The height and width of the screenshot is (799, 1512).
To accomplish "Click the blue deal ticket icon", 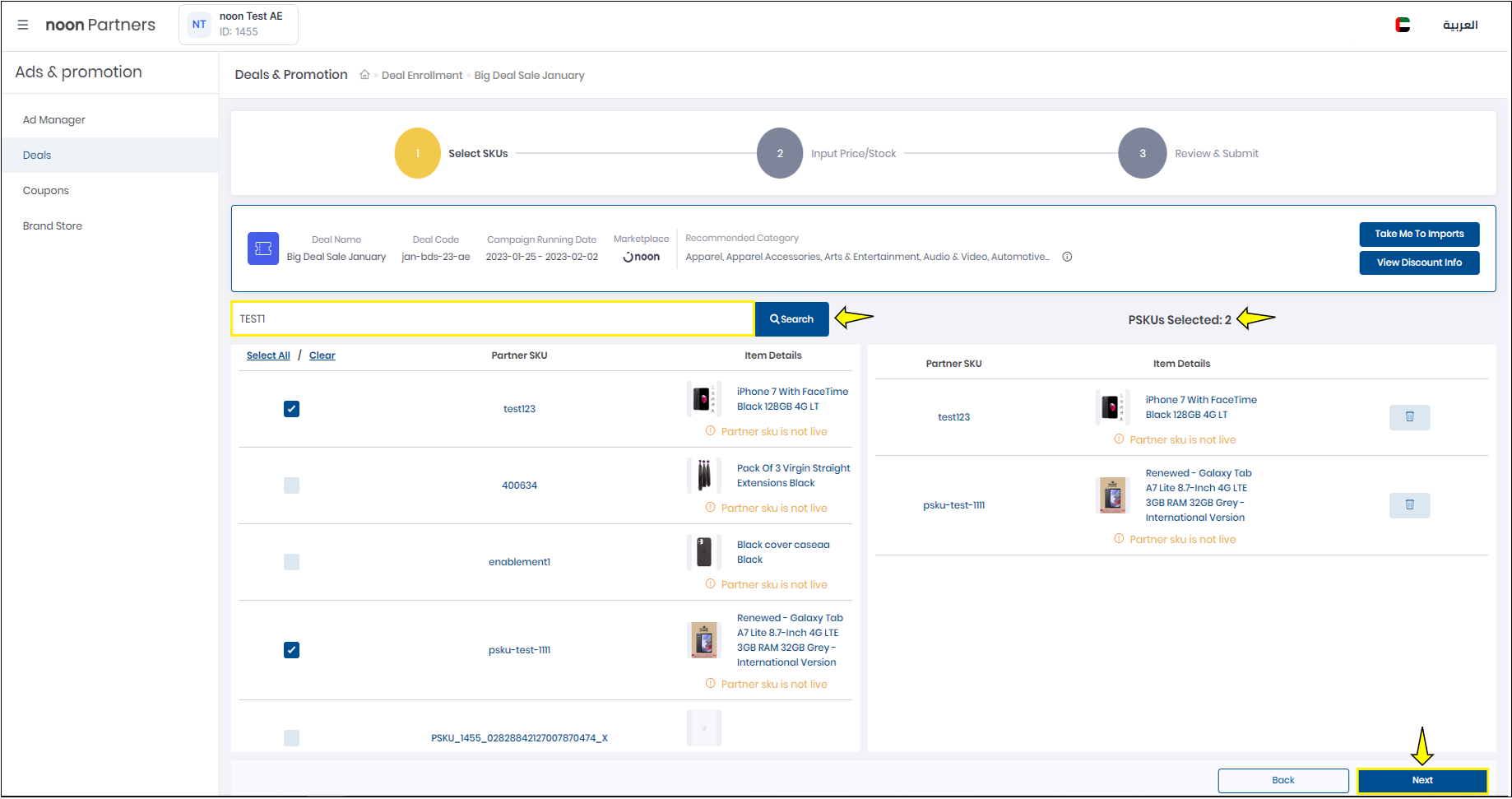I will coord(263,249).
